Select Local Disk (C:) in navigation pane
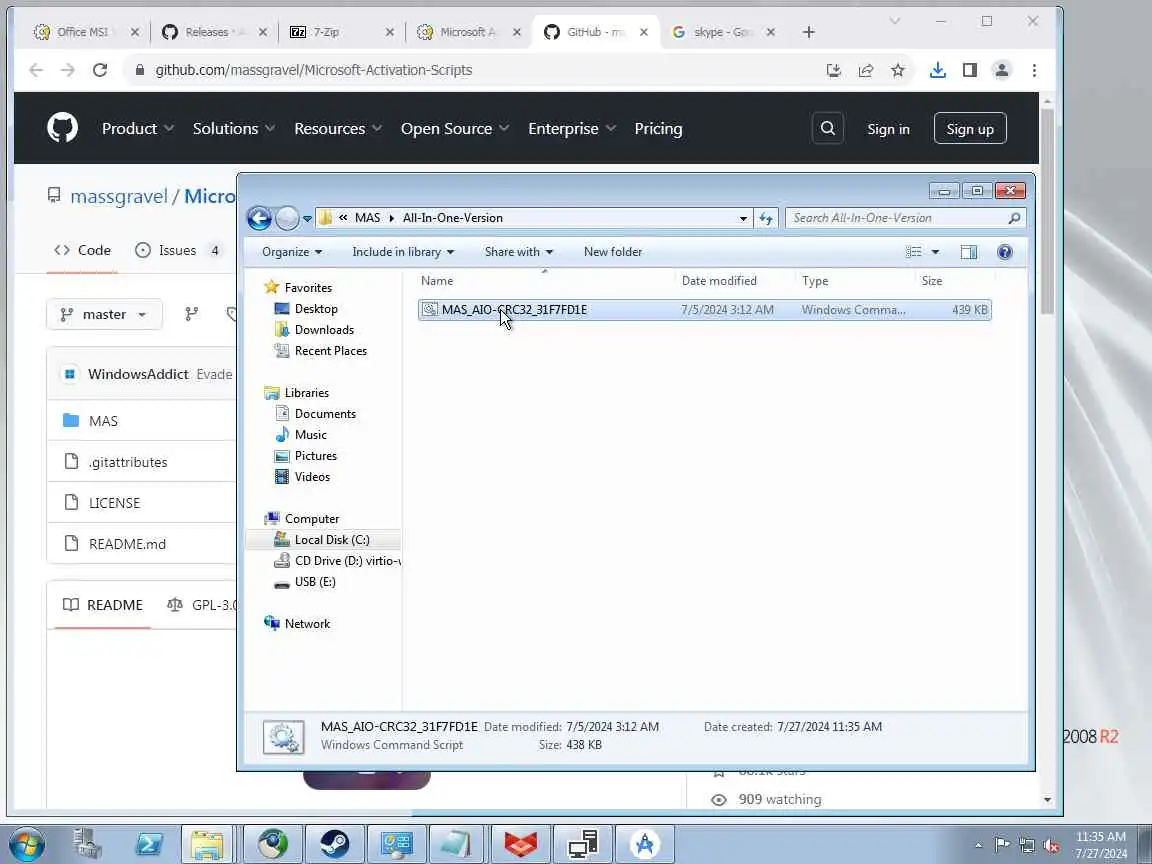Viewport: 1152px width, 864px height. 332,539
